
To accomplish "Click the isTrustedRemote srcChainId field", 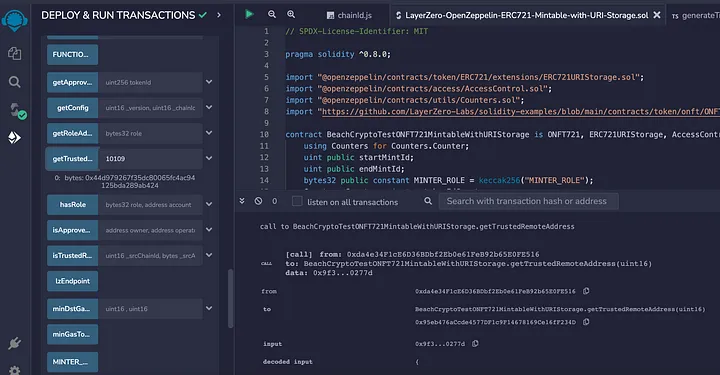I will point(150,256).
